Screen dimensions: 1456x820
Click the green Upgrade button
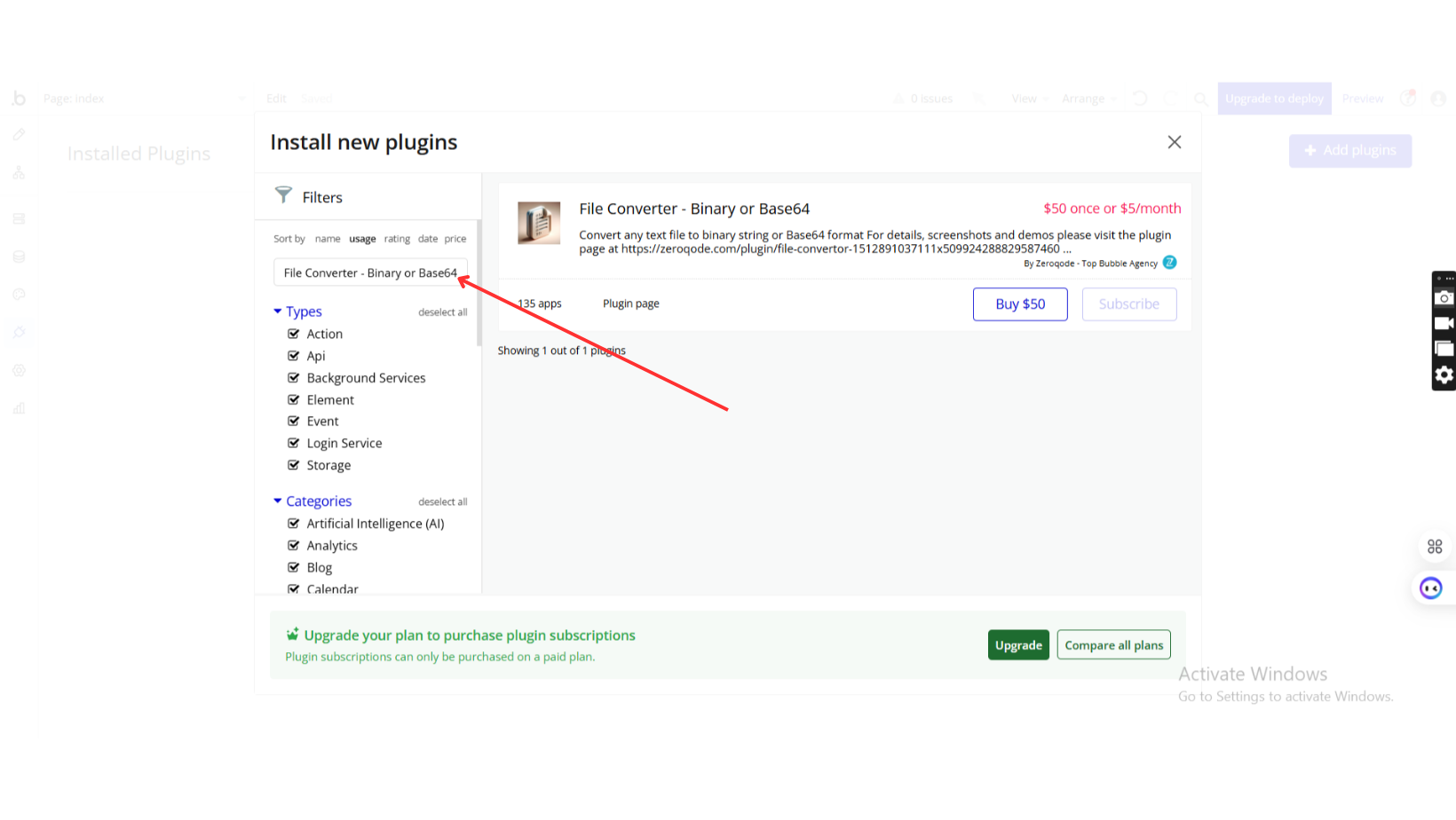[x=1018, y=645]
